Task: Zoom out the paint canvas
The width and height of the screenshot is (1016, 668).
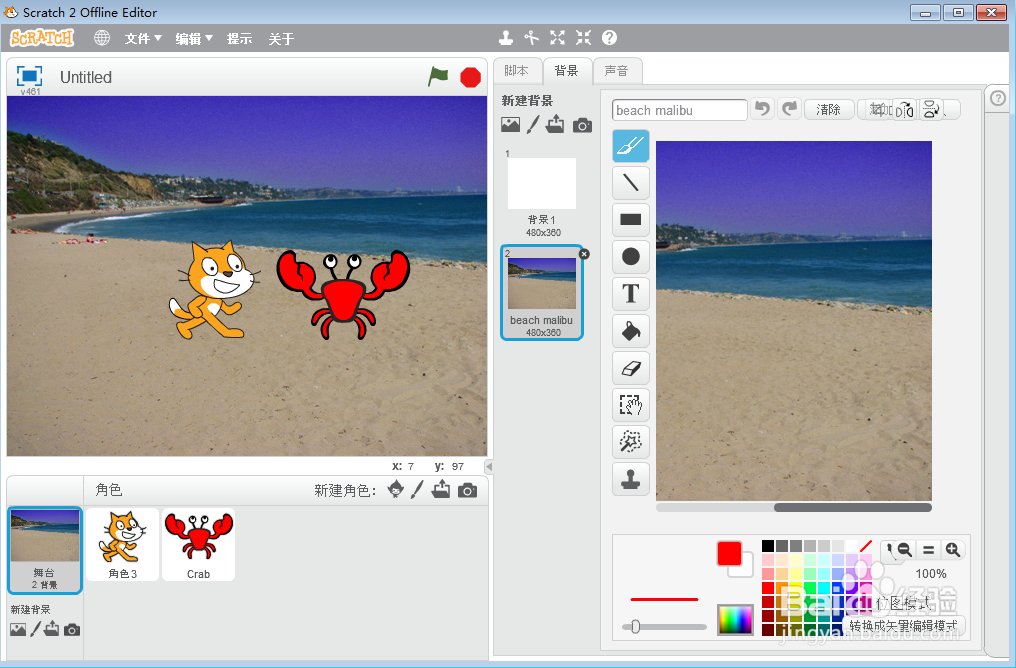Action: point(905,550)
